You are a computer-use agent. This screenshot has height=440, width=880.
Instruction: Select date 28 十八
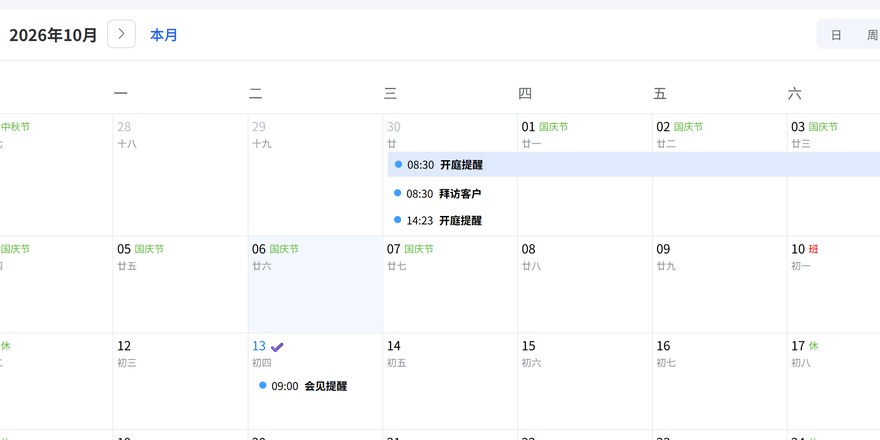pyautogui.click(x=180, y=175)
